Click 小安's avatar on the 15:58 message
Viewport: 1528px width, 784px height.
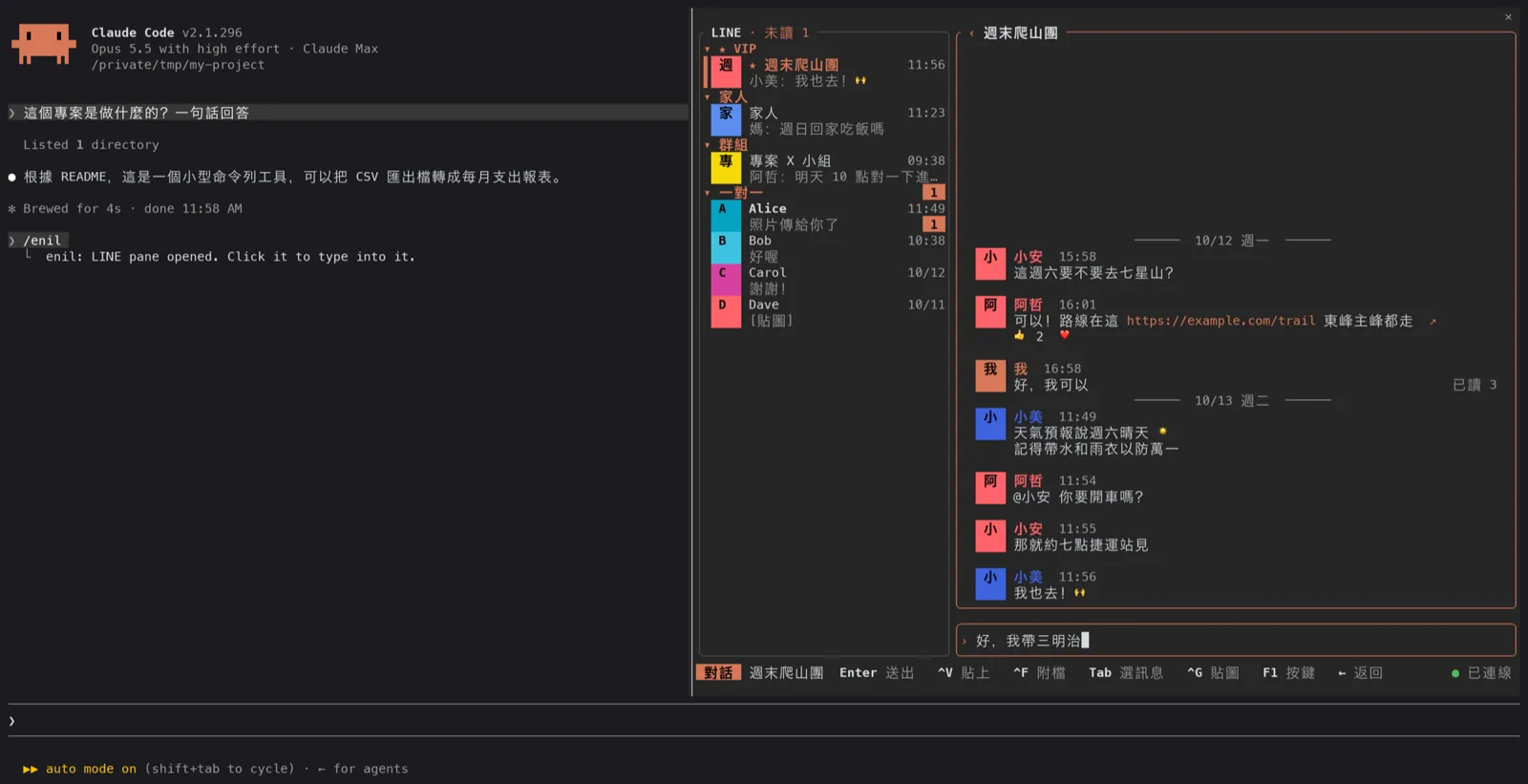coord(990,265)
